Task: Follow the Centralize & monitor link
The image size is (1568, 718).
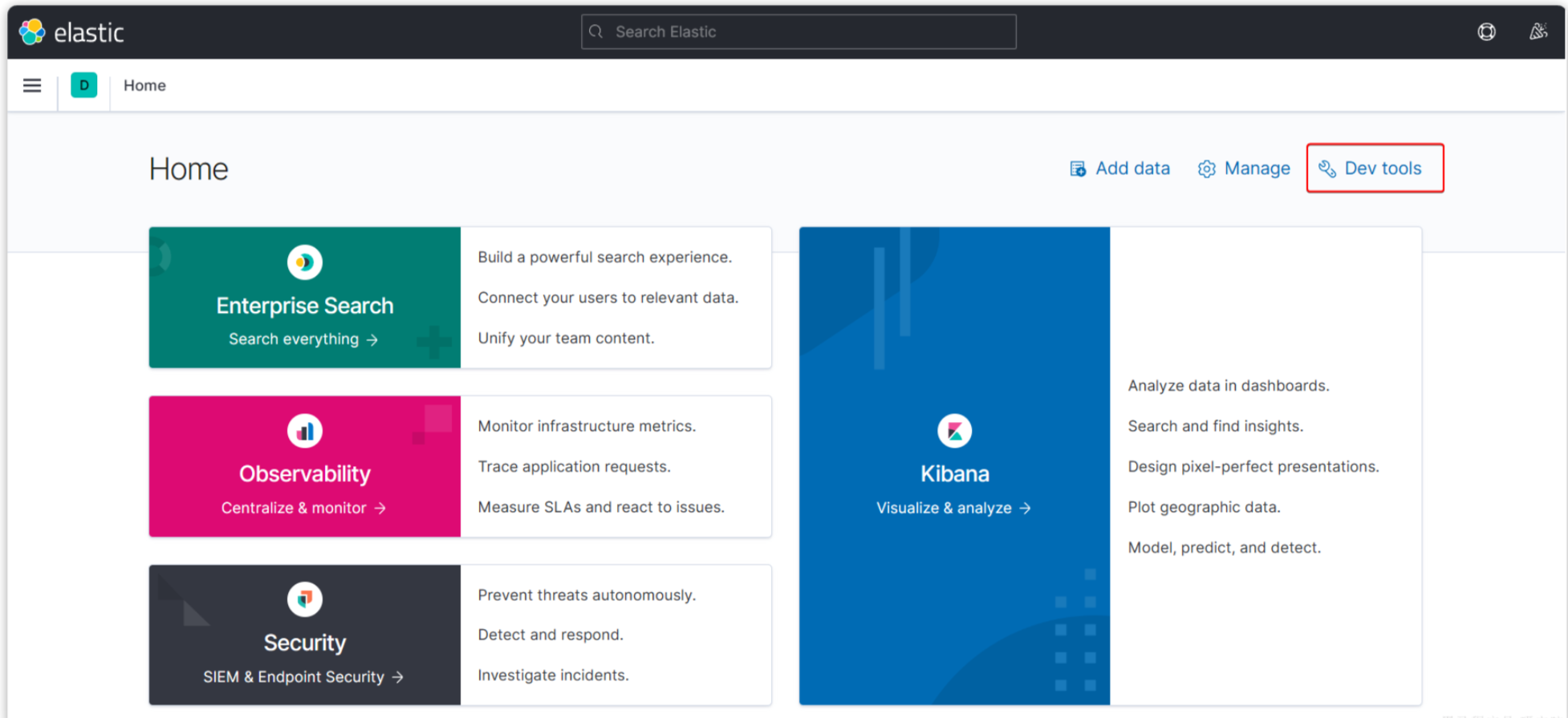Action: point(303,508)
